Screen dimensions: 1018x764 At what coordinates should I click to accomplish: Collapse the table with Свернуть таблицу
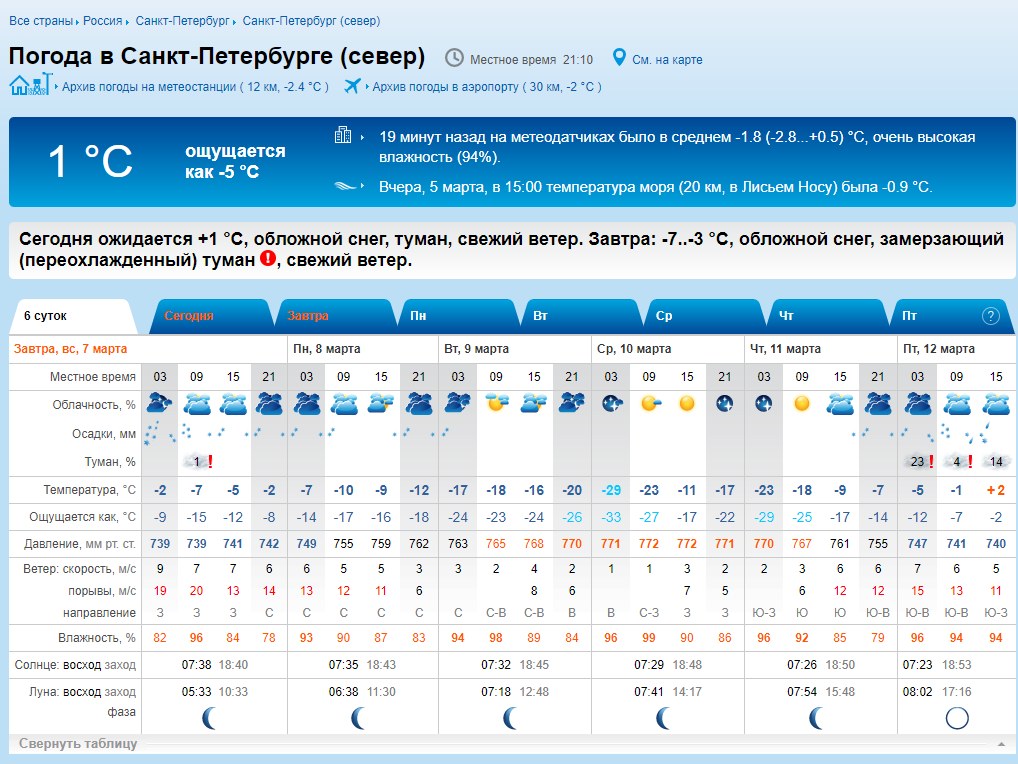[78, 744]
